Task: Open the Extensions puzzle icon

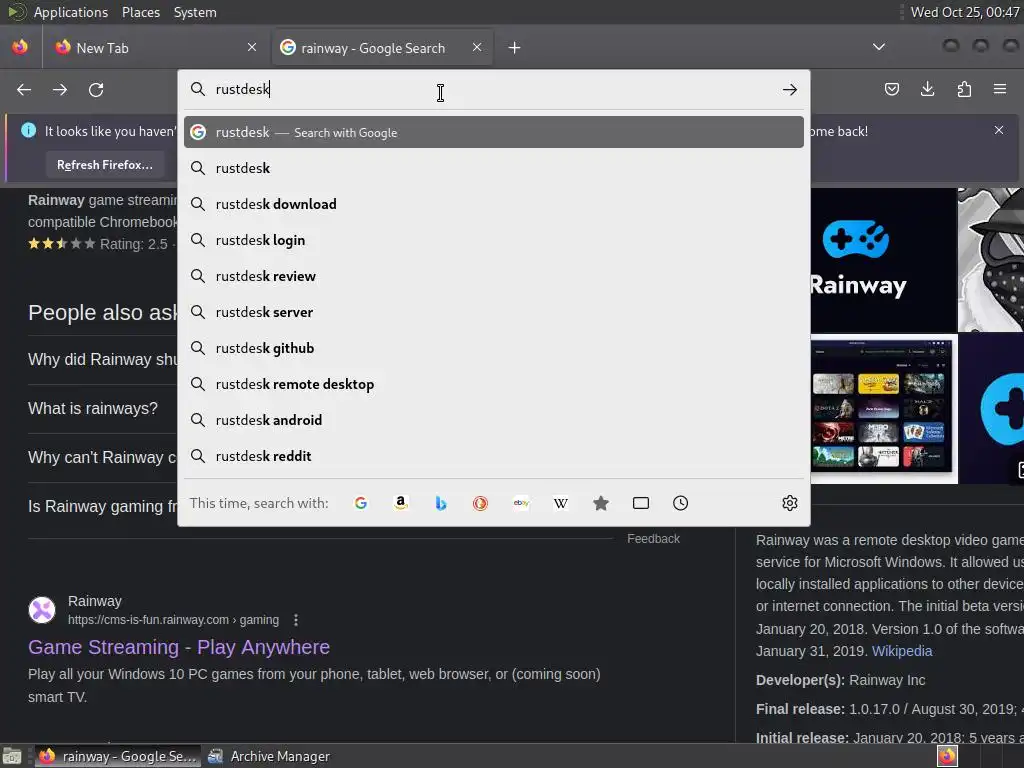Action: point(964,89)
